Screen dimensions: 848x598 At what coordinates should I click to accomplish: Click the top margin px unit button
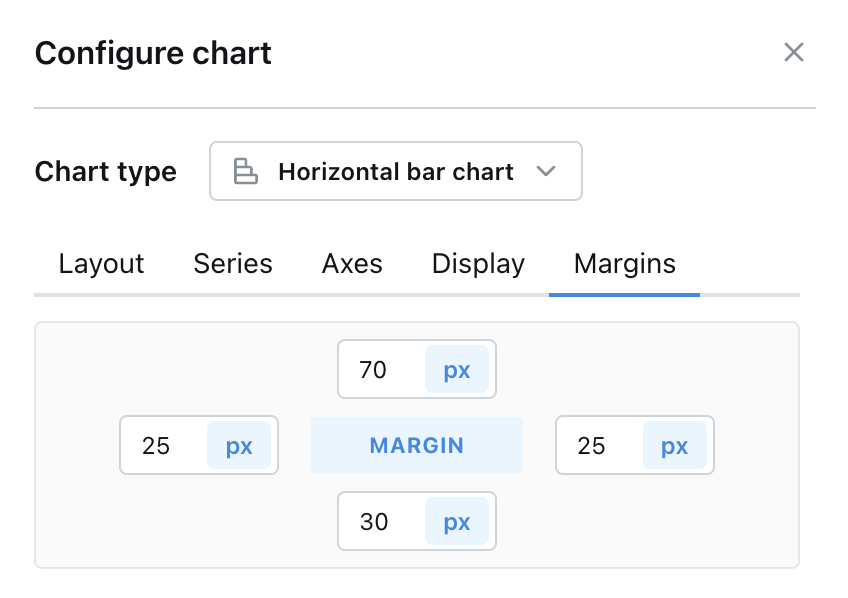[x=457, y=370]
